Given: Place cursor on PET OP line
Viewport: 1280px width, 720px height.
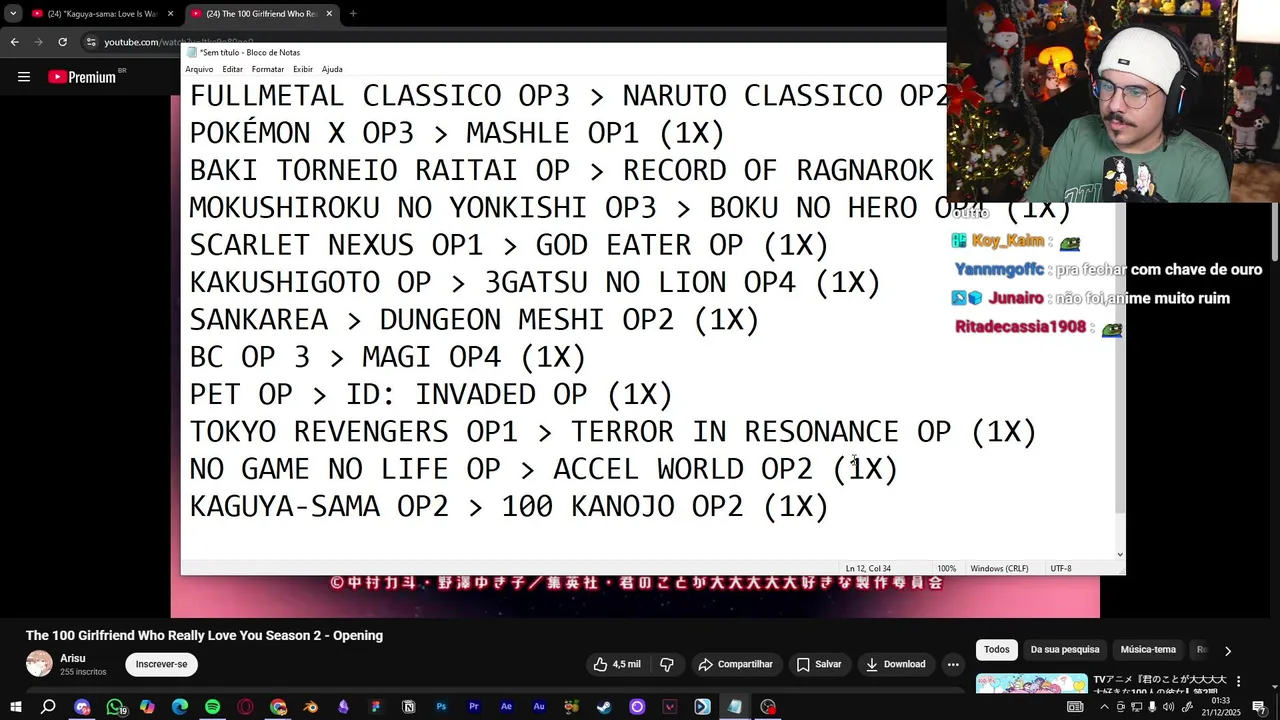Looking at the screenshot, I should [x=431, y=394].
